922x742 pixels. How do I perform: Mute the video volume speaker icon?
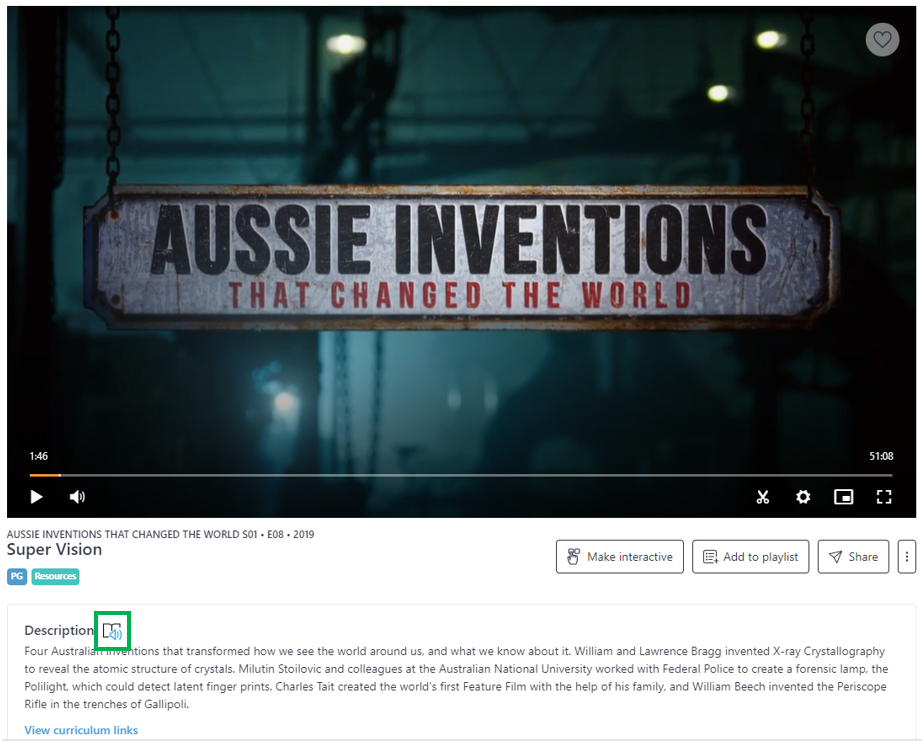coord(77,497)
